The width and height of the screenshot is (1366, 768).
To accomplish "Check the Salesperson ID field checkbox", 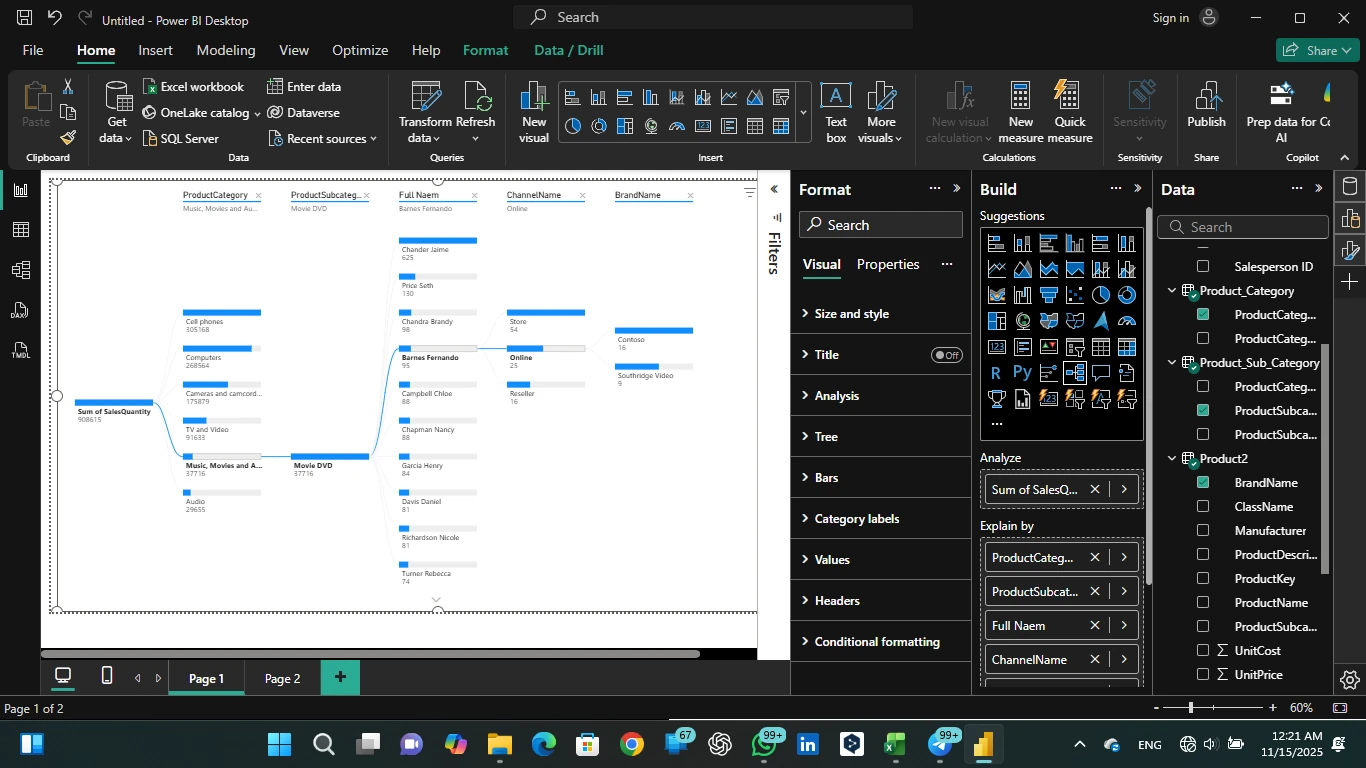I will pos(1203,266).
